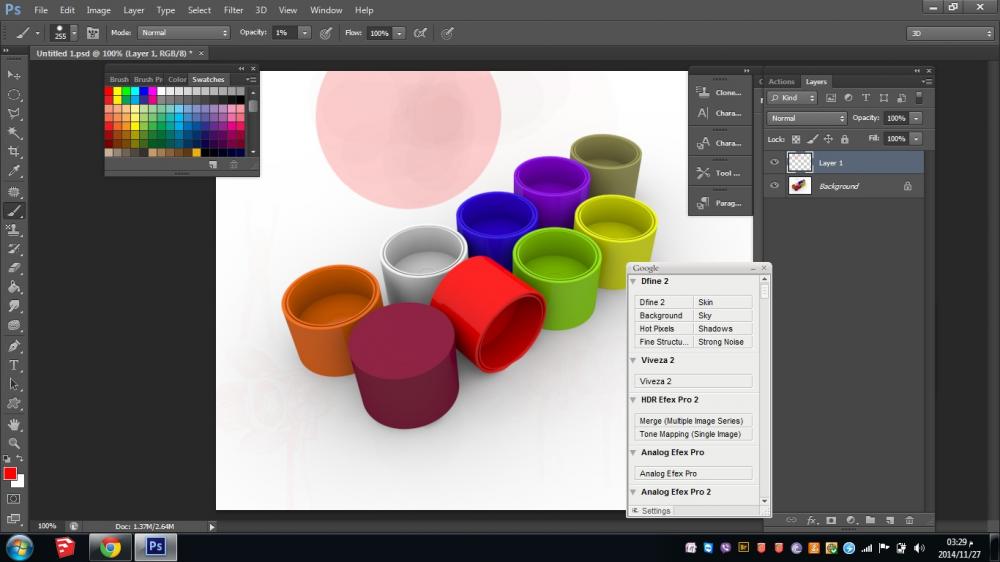Click the Clone Source panel icon
Viewport: 1000px width, 562px height.
click(703, 92)
